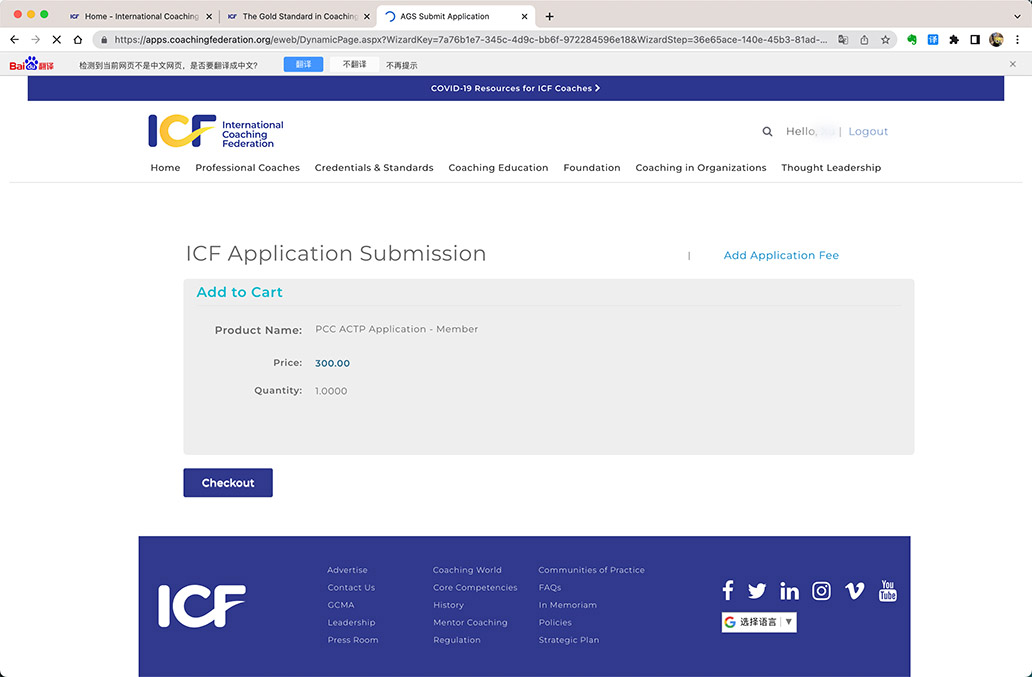Click the ICF logo in header

click(x=216, y=131)
